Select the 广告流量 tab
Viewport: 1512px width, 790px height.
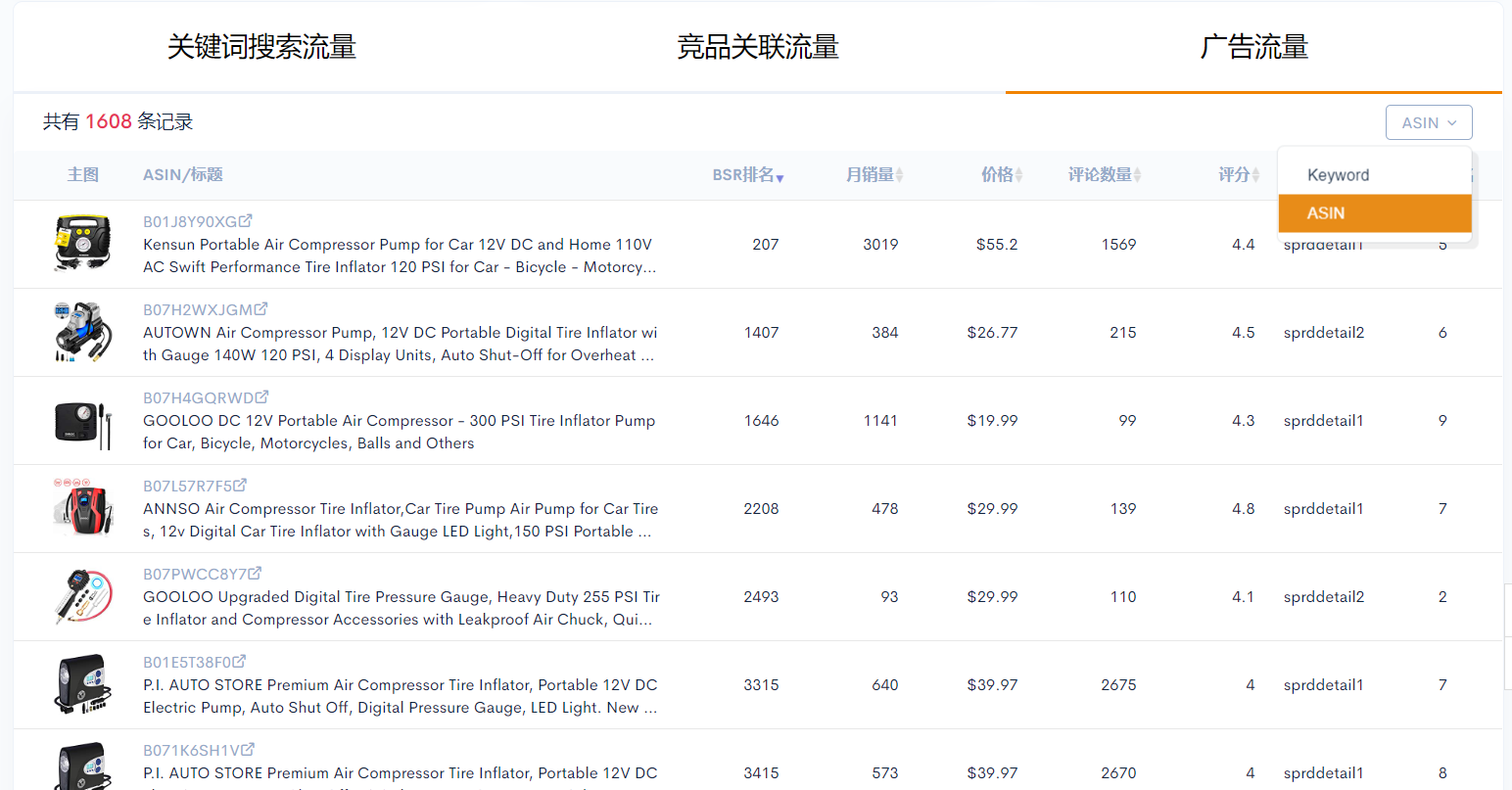coord(1254,47)
